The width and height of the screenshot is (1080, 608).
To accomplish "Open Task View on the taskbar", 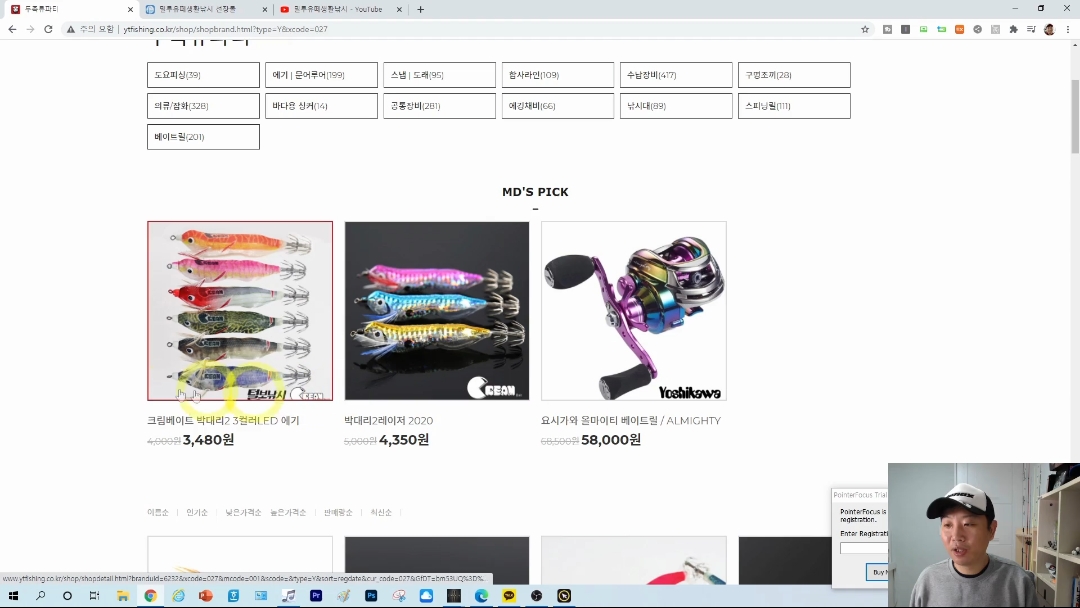I will click(94, 596).
